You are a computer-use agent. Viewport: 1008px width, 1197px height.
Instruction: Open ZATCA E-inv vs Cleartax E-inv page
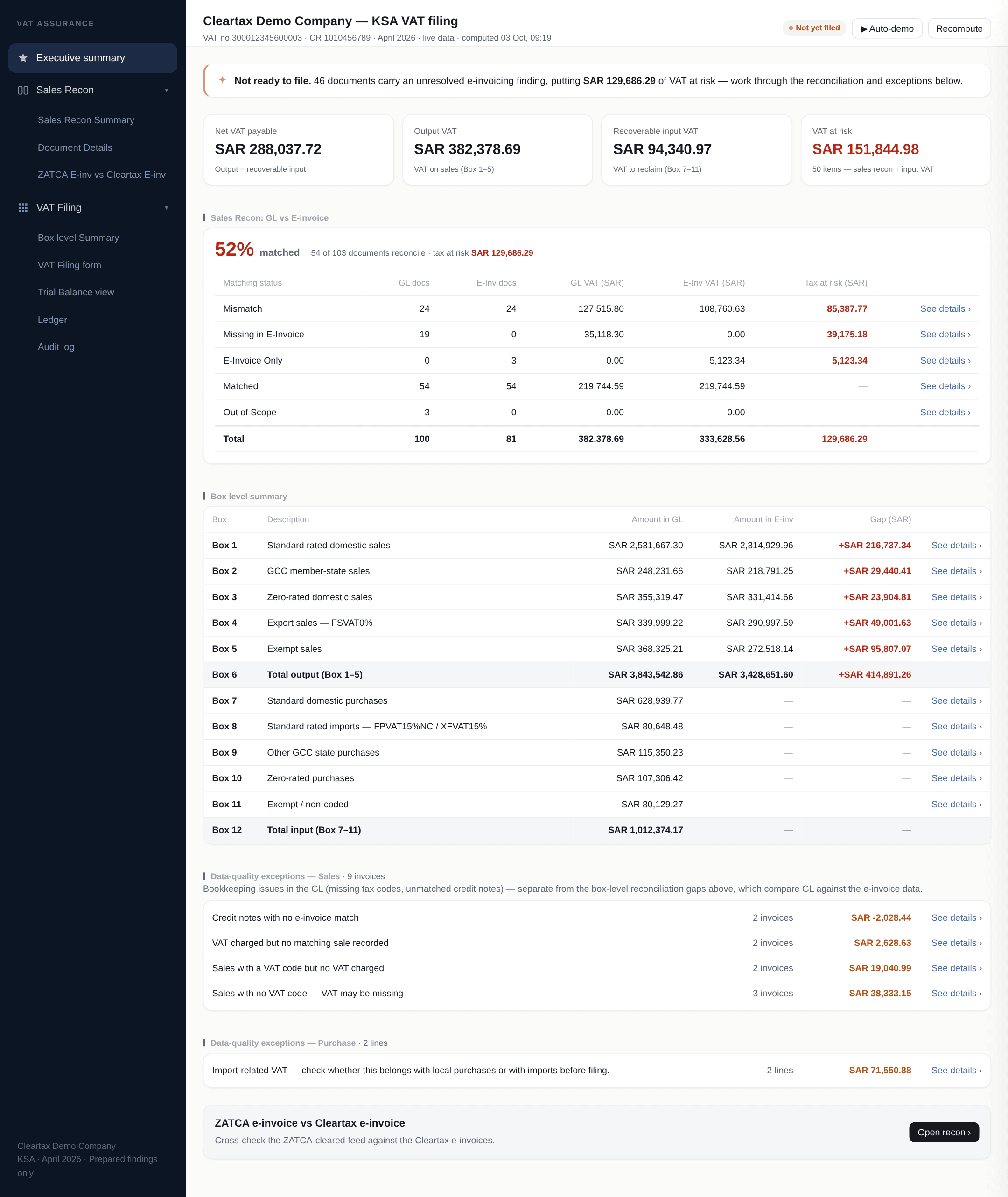102,175
